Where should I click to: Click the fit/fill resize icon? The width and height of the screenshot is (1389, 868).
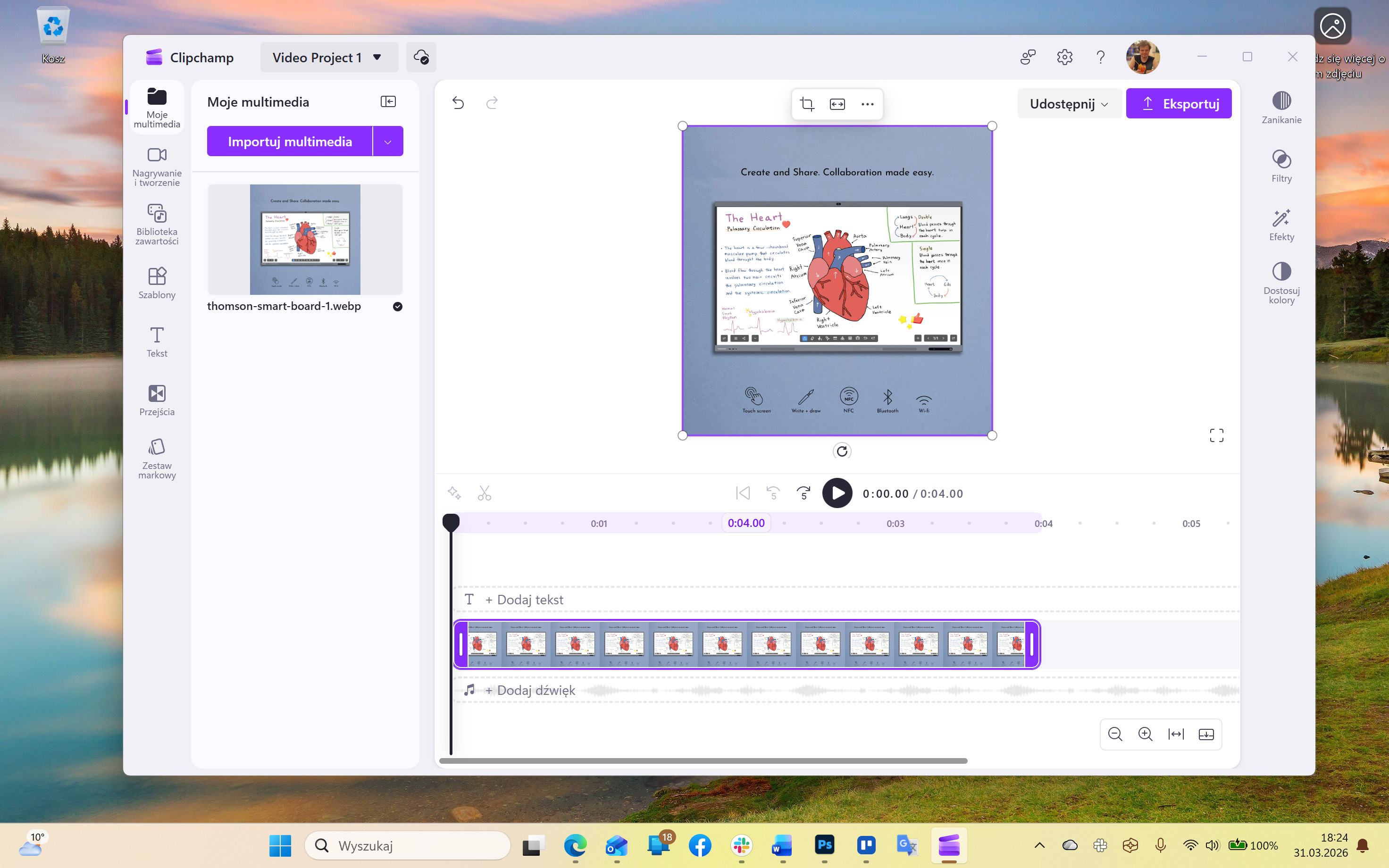click(x=837, y=104)
